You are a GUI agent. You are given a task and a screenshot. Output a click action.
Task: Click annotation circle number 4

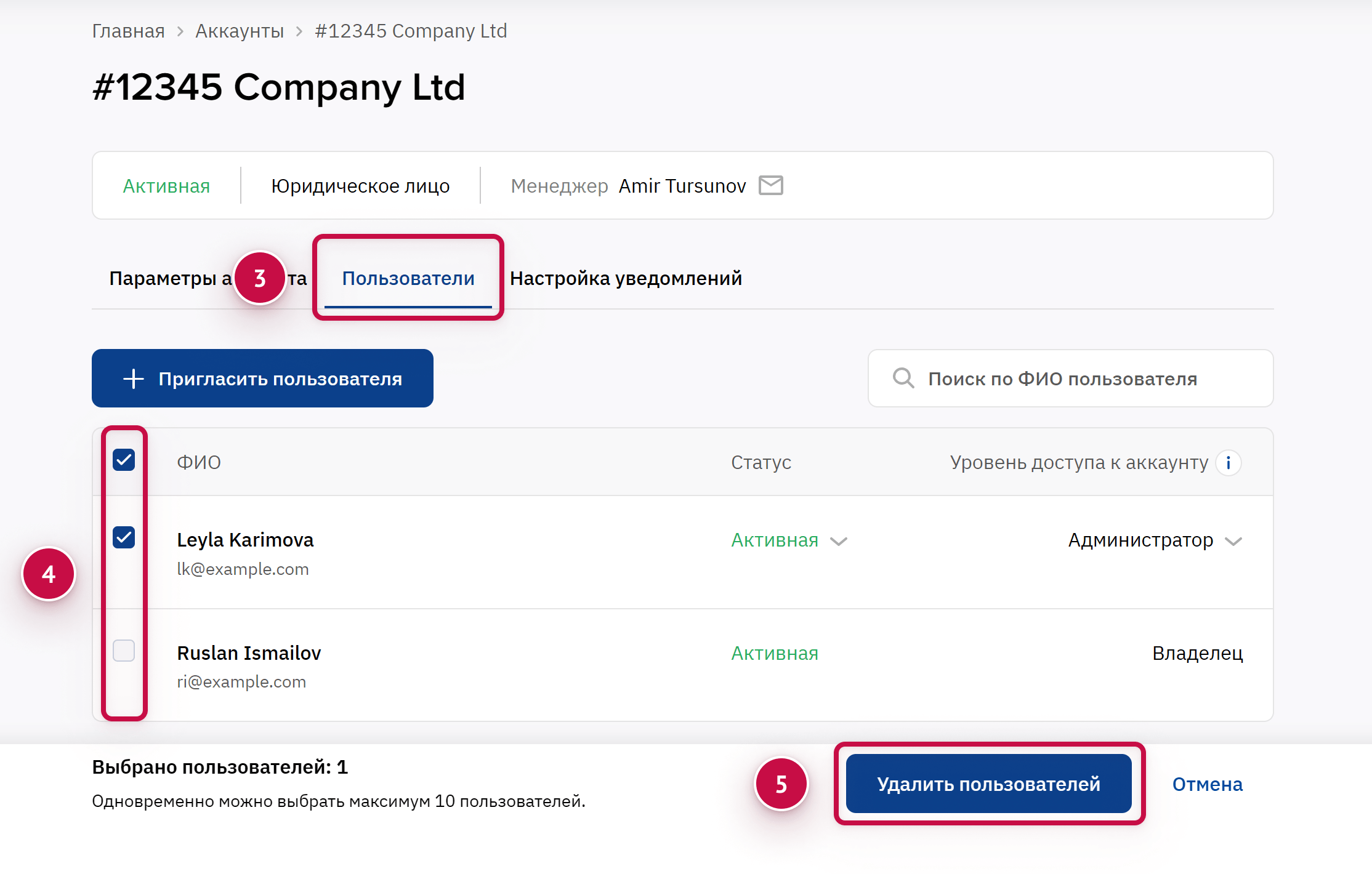[49, 574]
